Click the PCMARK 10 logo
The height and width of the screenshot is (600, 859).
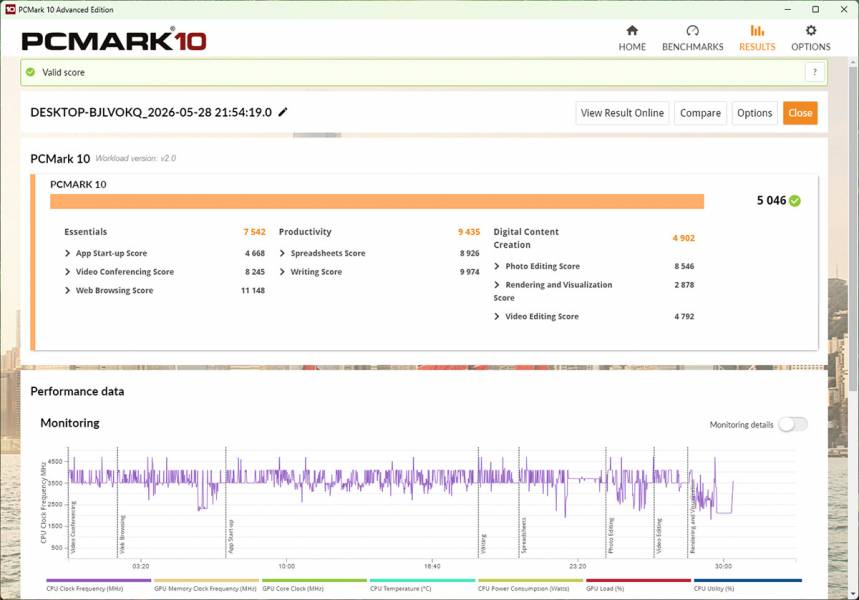point(114,40)
